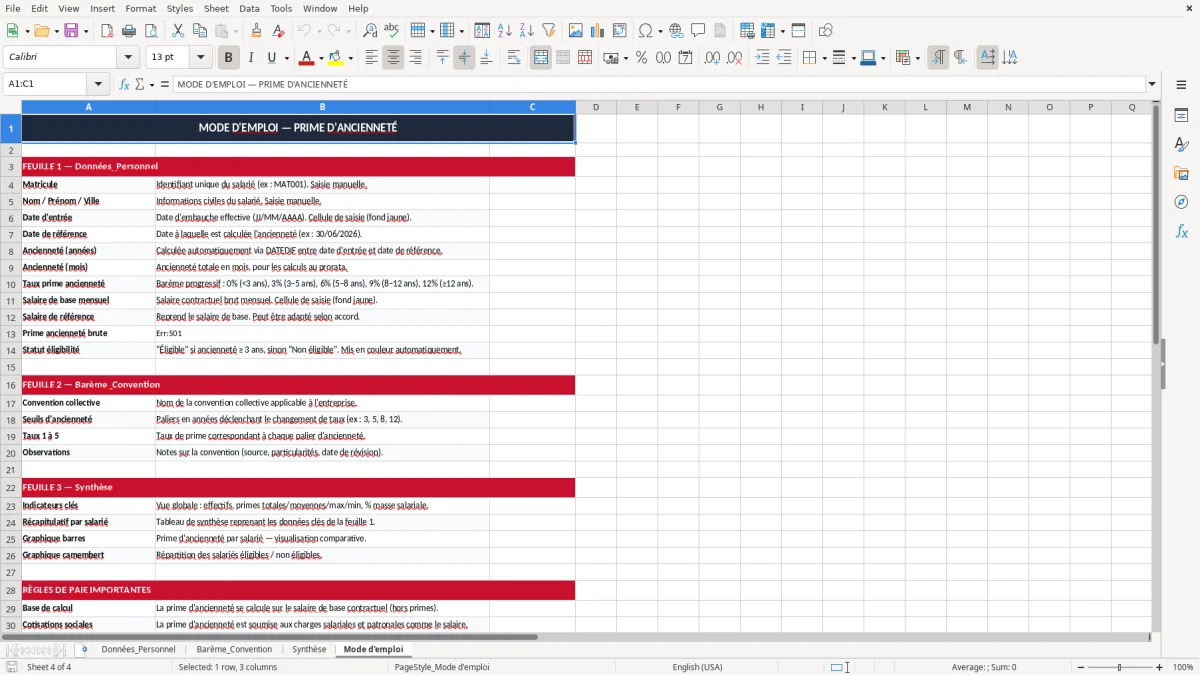Switch to the Barème_Convention sheet tab

pyautogui.click(x=234, y=650)
